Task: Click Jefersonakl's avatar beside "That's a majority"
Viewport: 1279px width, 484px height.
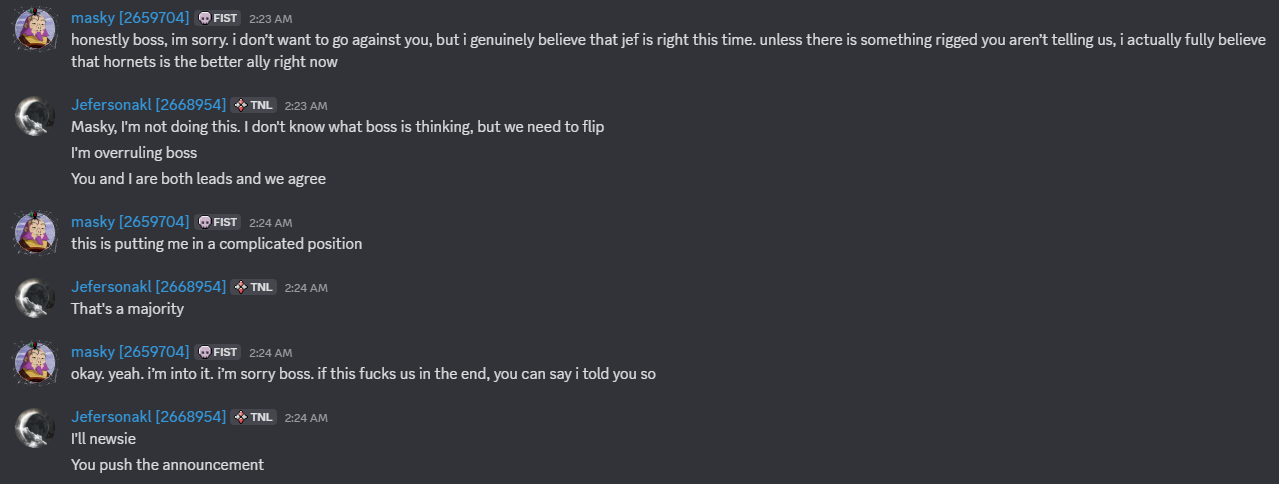Action: click(x=35, y=297)
